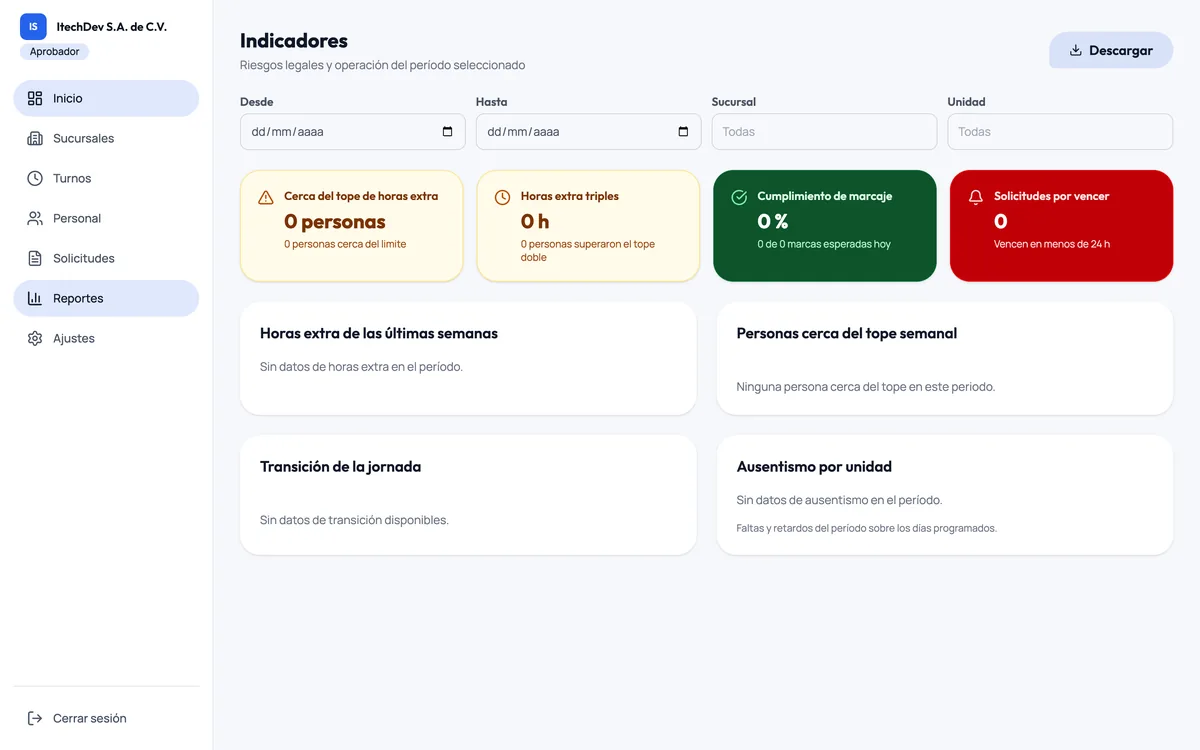Screen dimensions: 1200x750
Task: Open Ajustes settings page
Action: coord(106,338)
